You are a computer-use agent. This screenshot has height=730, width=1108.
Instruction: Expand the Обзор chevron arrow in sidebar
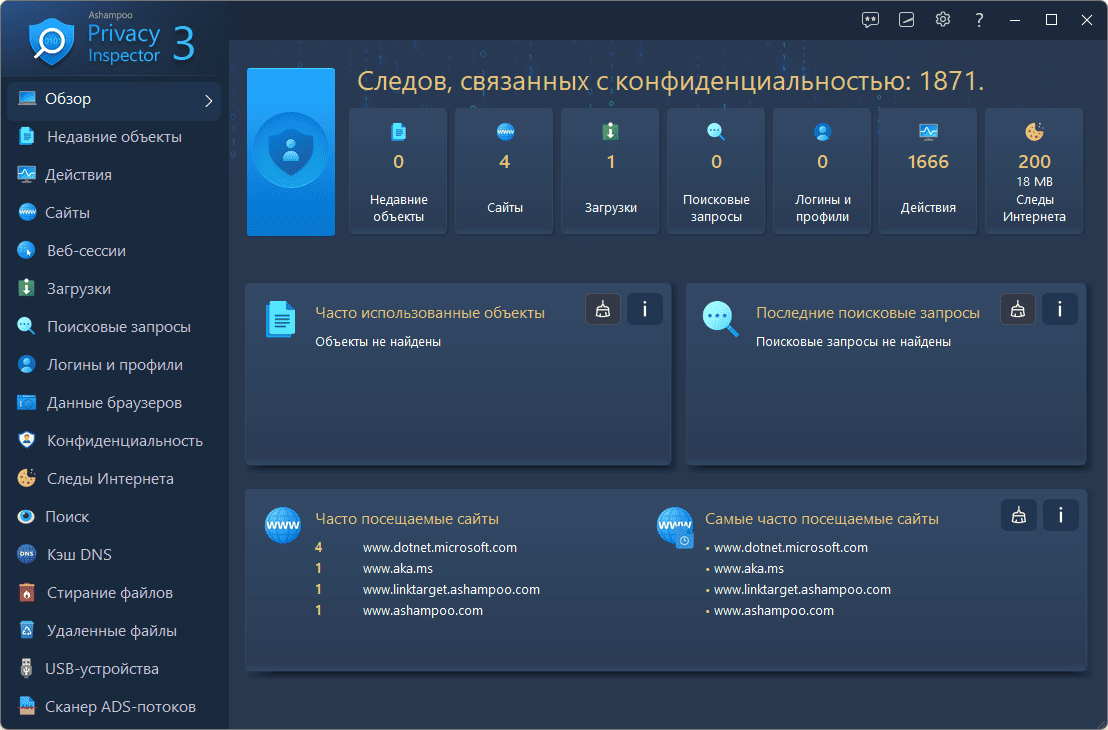208,100
